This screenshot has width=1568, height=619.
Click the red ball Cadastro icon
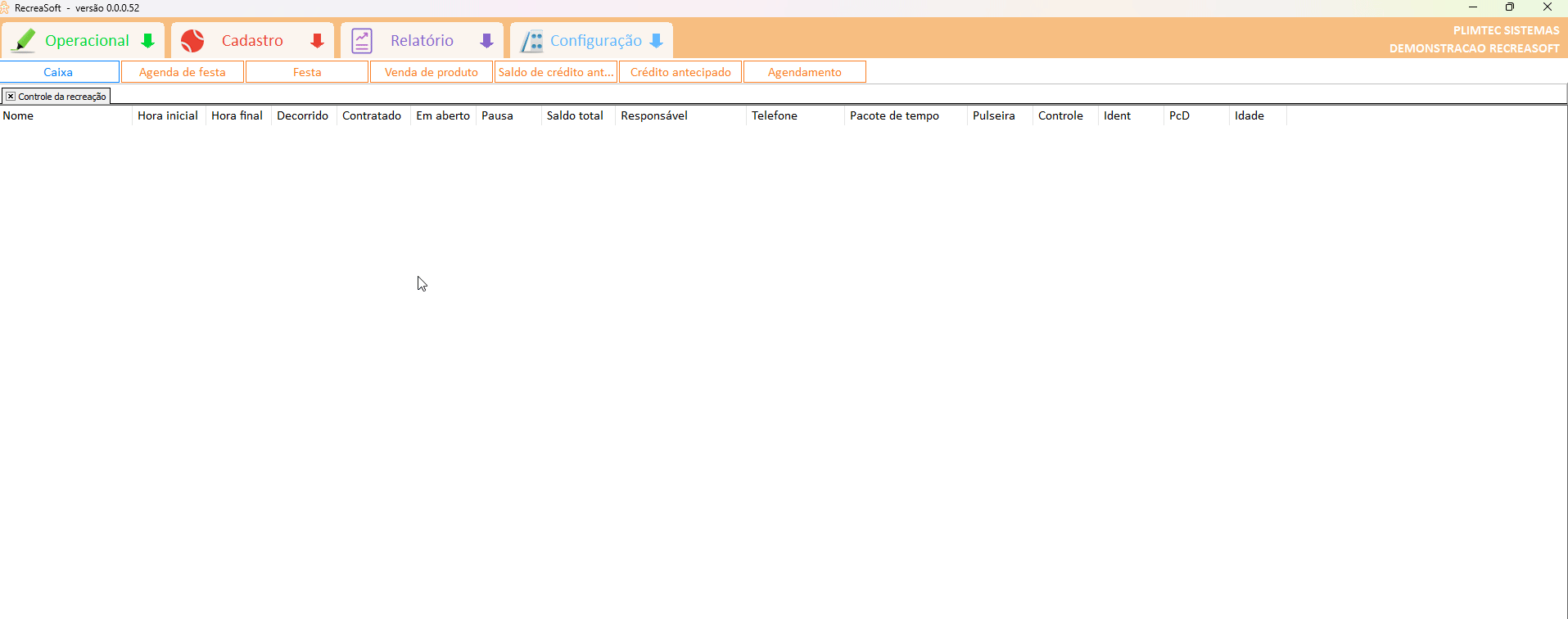pos(192,40)
